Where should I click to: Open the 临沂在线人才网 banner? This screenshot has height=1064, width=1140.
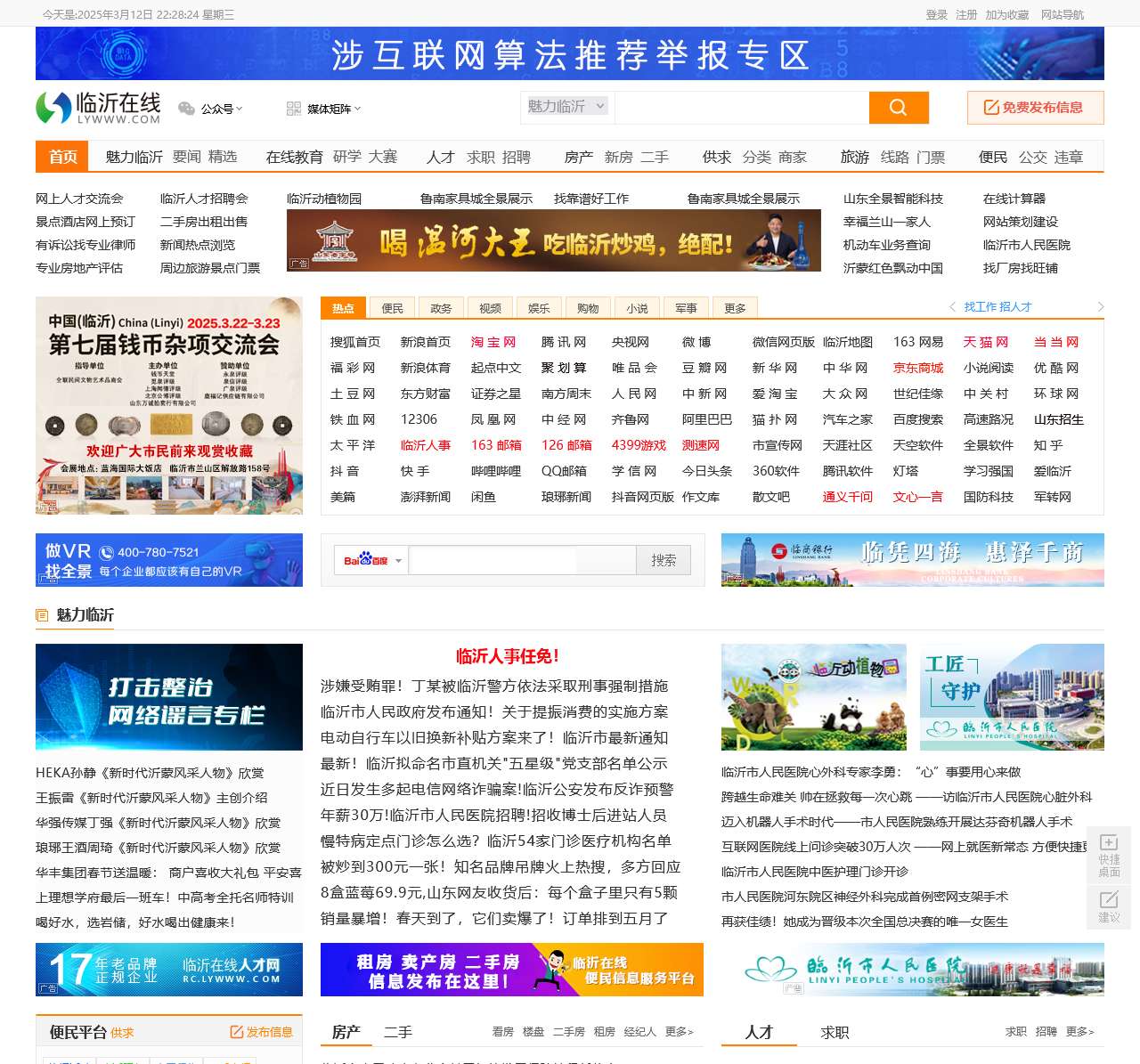pos(169,970)
